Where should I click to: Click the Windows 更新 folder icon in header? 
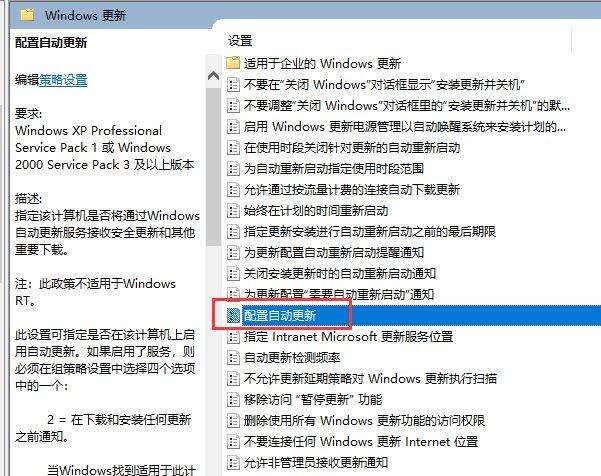click(27, 15)
